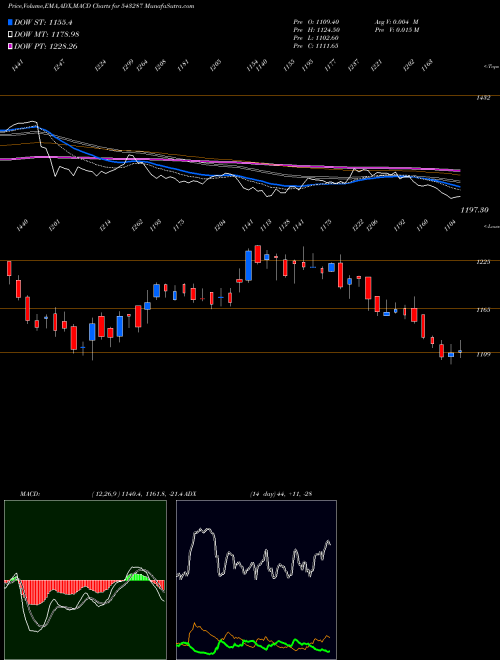Click the Pre O: 1109.40 value
The width and height of the screenshot is (500, 660).
(316, 21)
